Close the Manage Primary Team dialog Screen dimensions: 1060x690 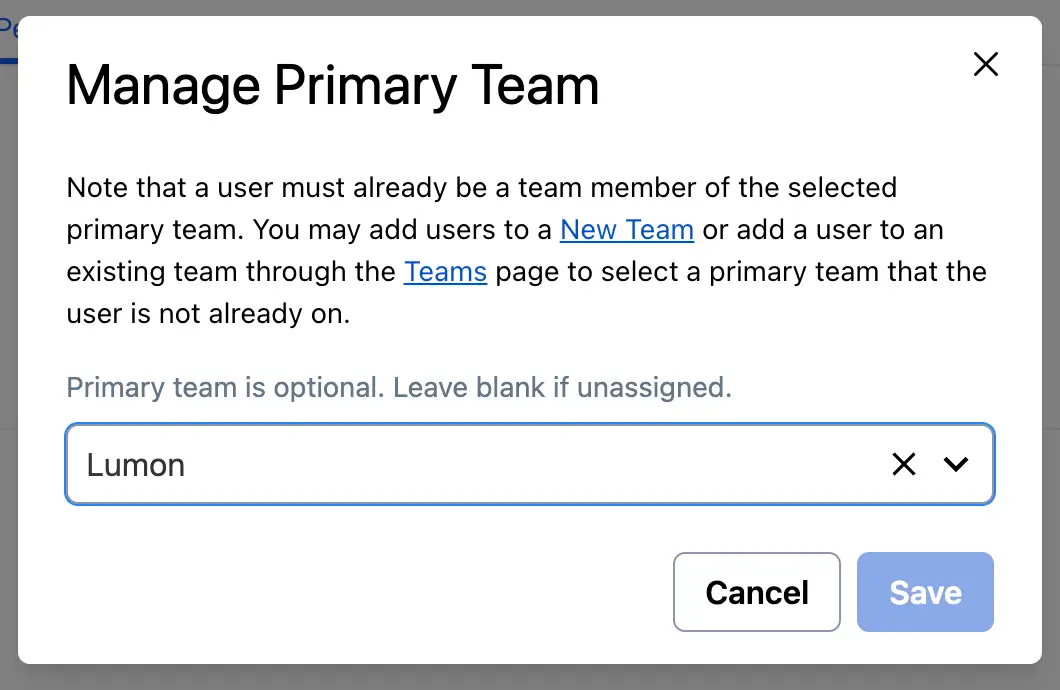point(986,65)
